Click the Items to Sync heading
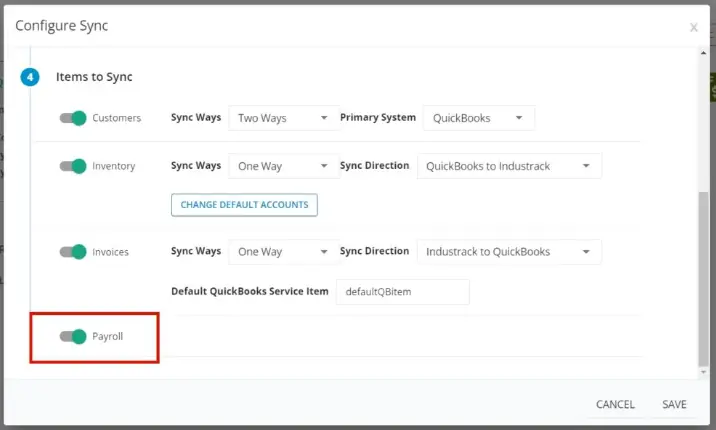 pos(94,77)
